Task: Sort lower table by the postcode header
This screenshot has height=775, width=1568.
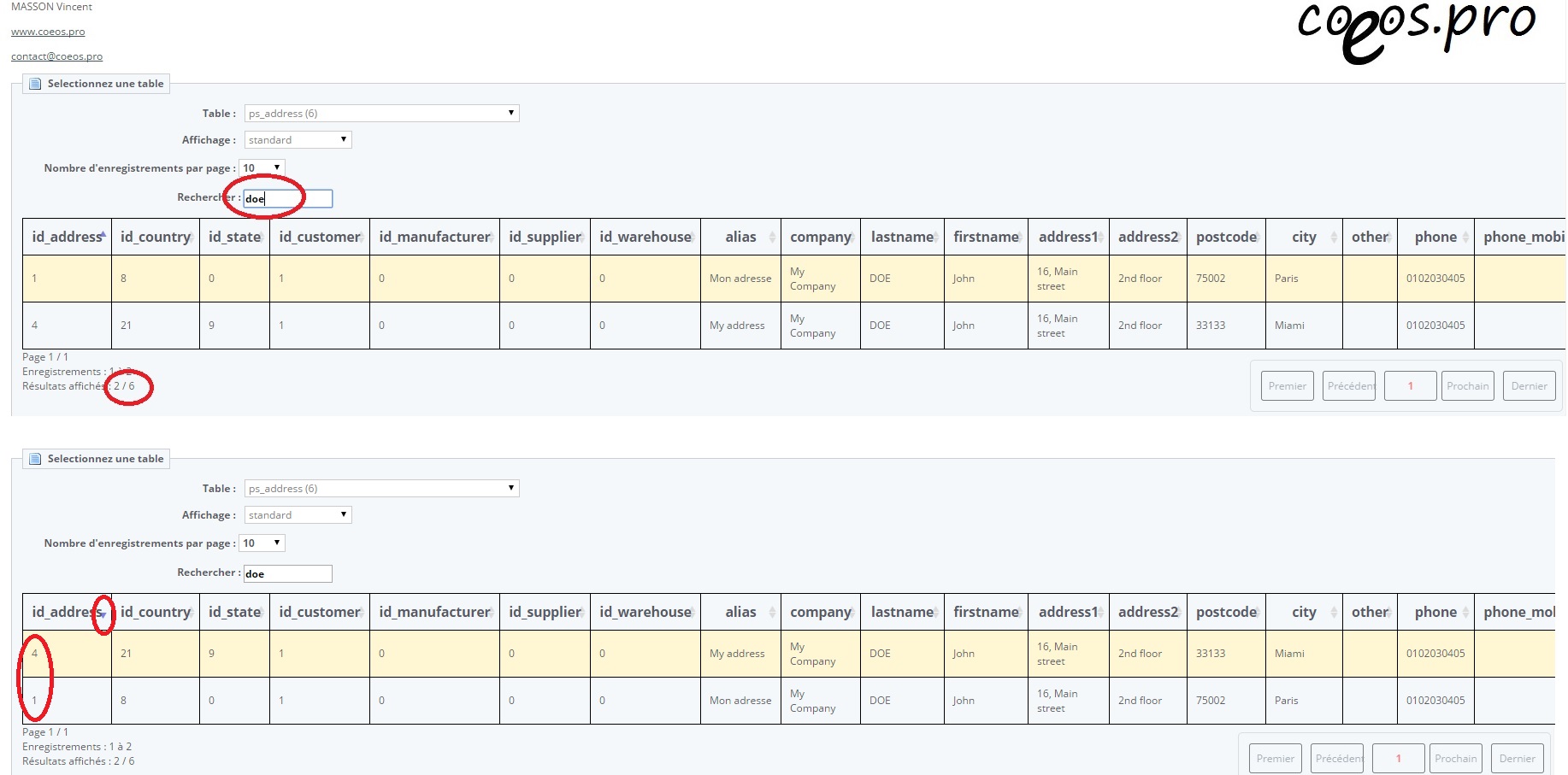Action: pos(1225,613)
